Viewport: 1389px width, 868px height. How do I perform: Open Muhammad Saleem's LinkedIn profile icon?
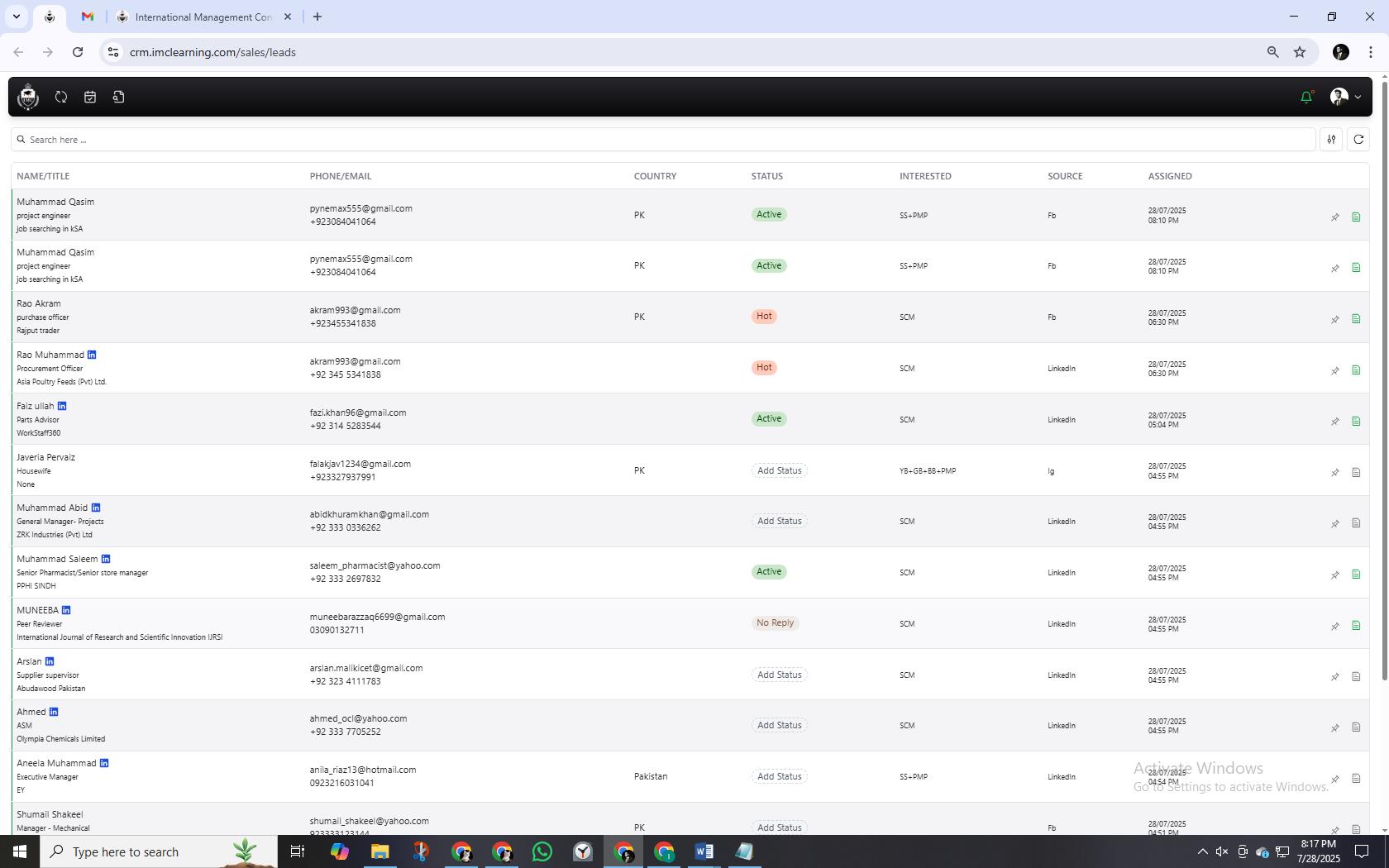pos(106,559)
